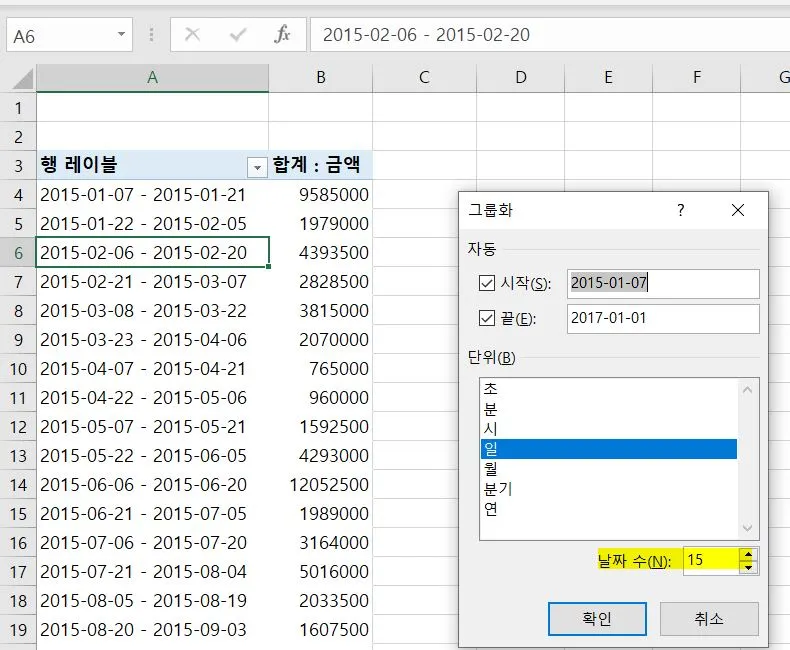The image size is (790, 650).
Task: Click cell 2015-05-22 - 2015-06-05
Action: [x=153, y=456]
